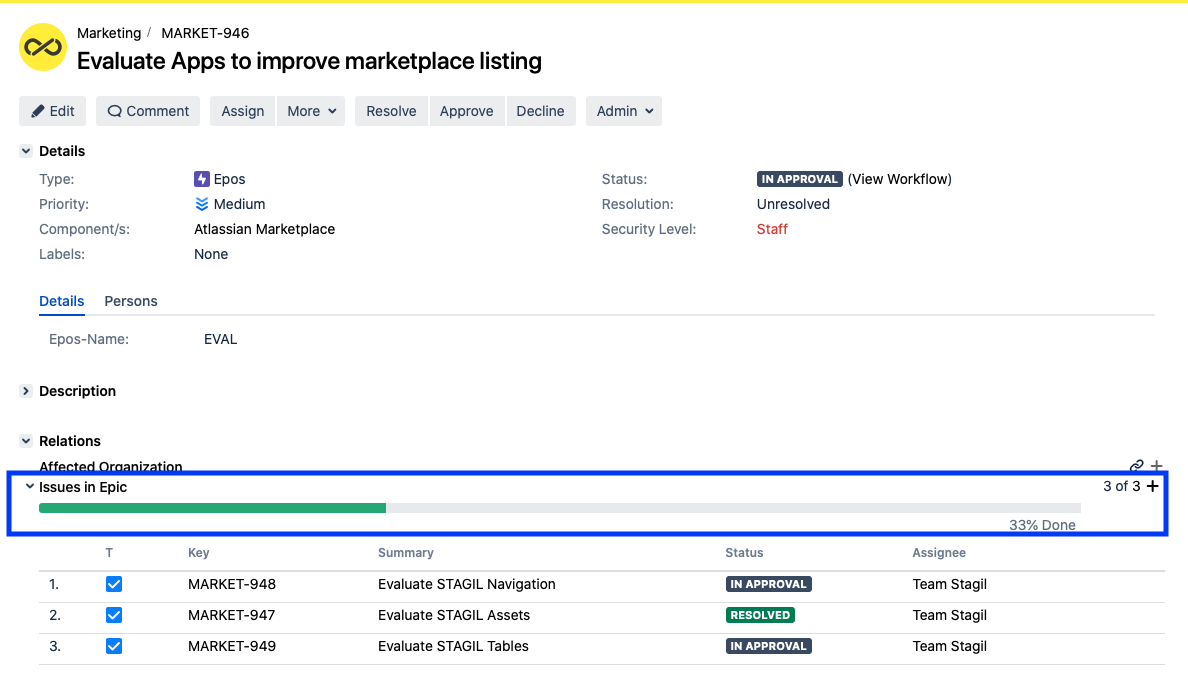This screenshot has width=1188, height=696.
Task: Collapse the Relations section
Action: 26,442
